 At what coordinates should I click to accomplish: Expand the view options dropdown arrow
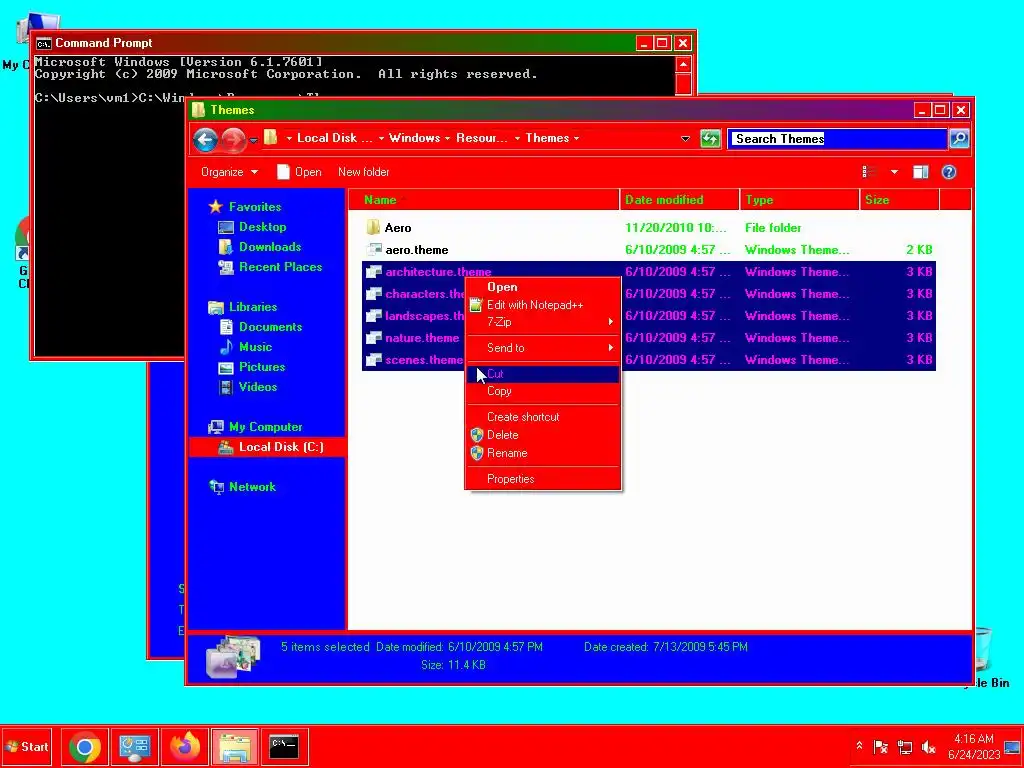(x=894, y=172)
